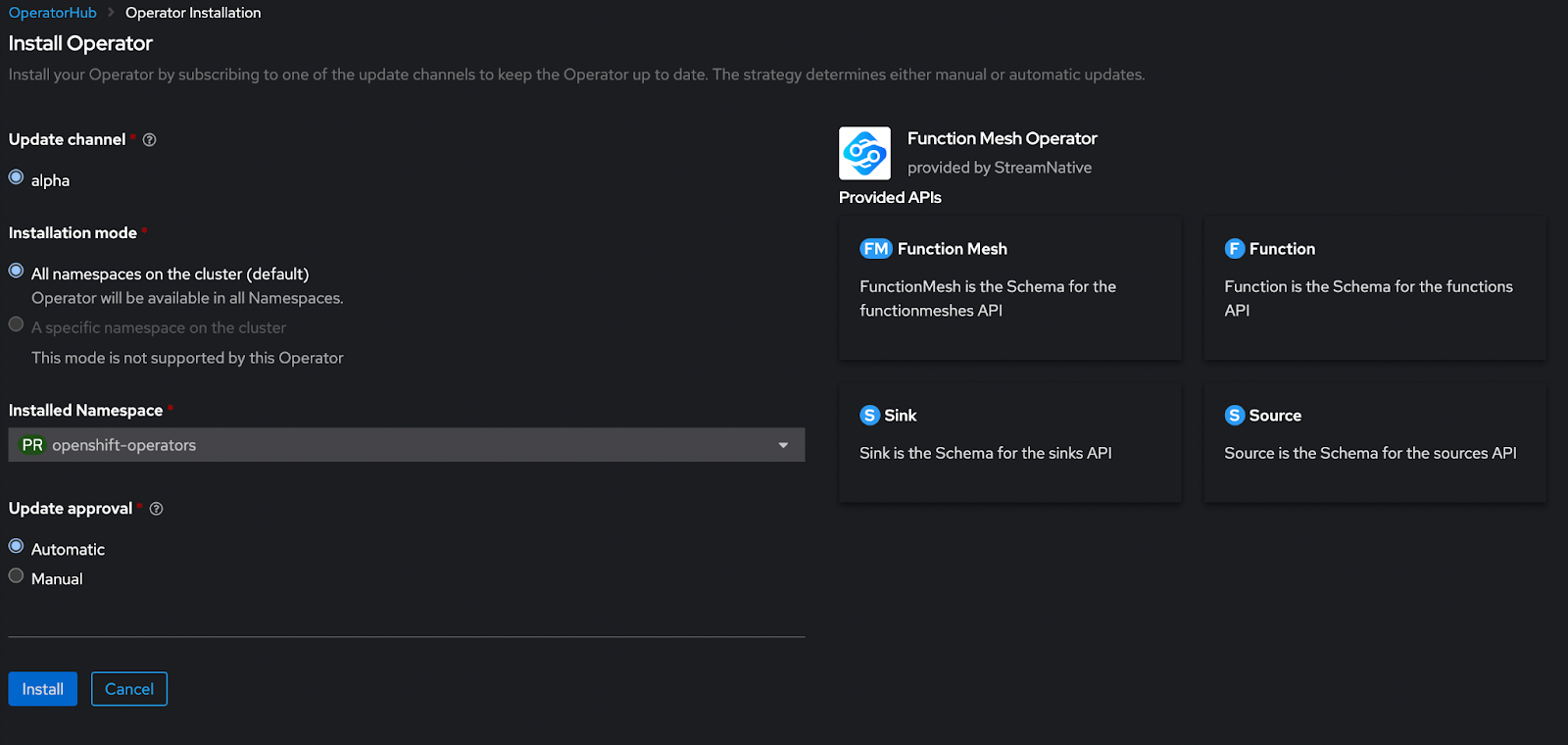
Task: Choose Automatic update approval
Action: tap(16, 546)
